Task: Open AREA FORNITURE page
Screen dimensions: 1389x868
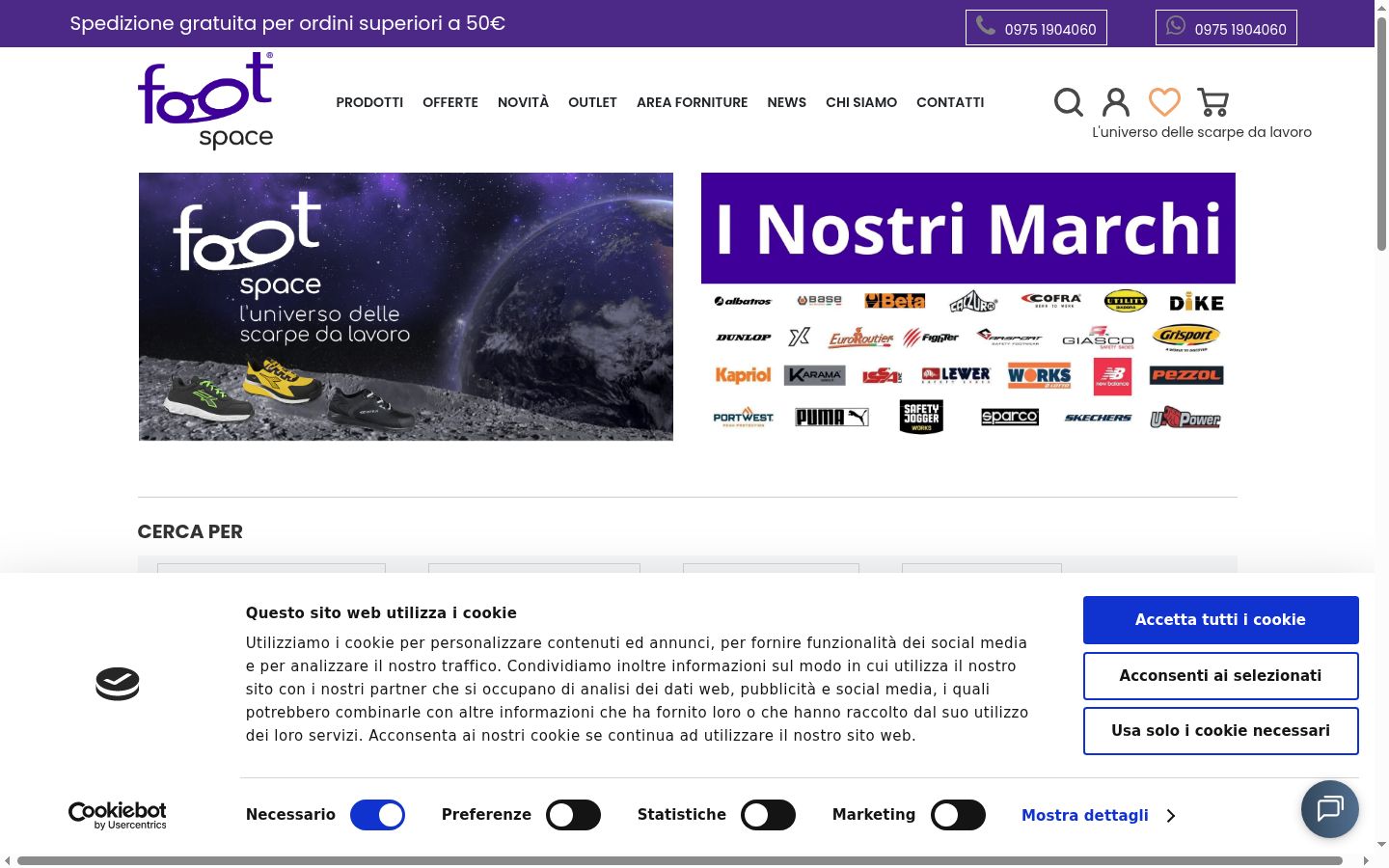Action: click(x=693, y=102)
